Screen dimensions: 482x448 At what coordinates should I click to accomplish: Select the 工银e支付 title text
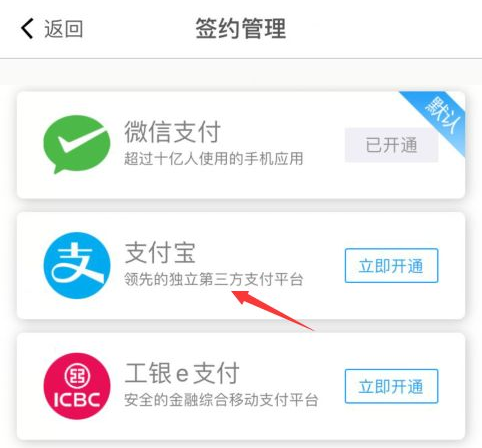click(x=182, y=373)
